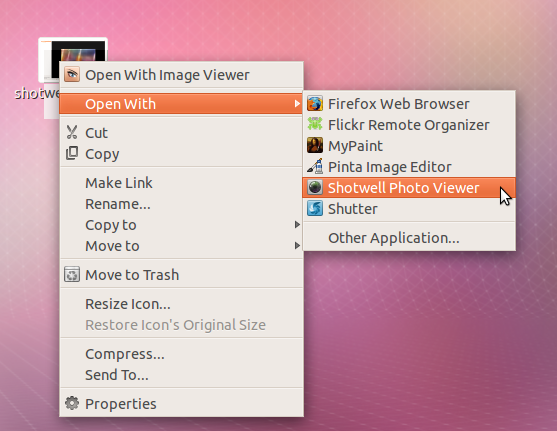Open the Copy to entry
Image resolution: width=557 pixels, height=431 pixels.
pos(181,225)
